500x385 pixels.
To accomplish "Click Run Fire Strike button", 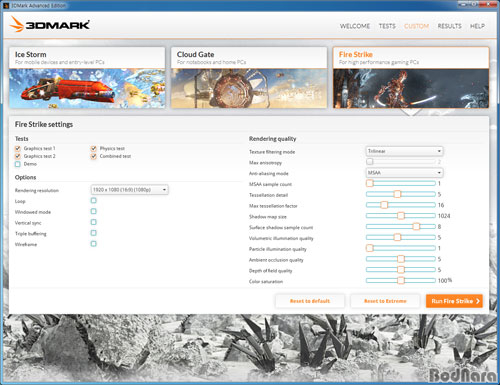I will [454, 301].
